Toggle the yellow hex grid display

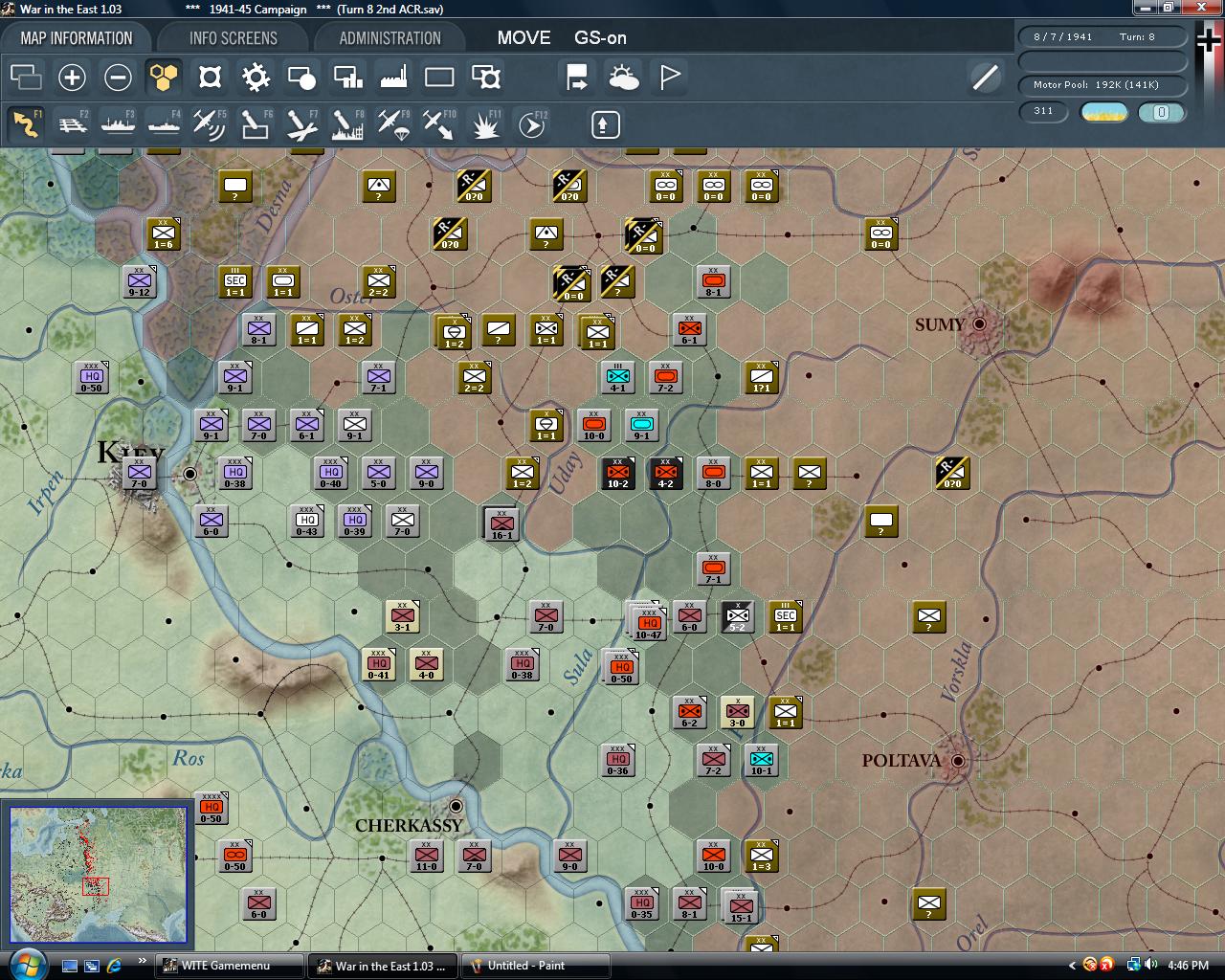pos(164,78)
